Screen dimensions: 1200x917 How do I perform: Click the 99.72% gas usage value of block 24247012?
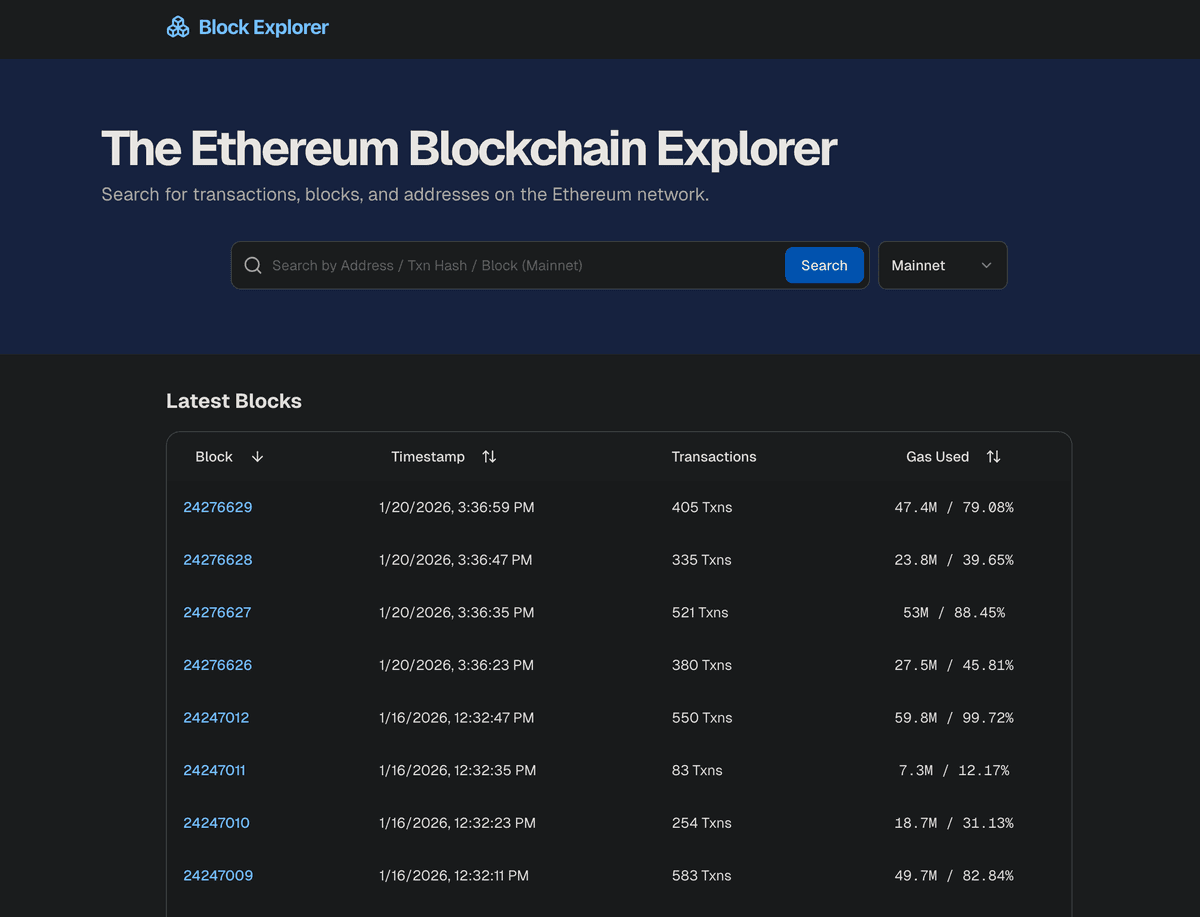click(x=988, y=717)
